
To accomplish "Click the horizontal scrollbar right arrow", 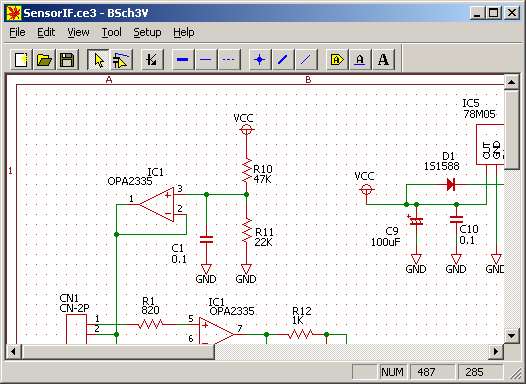I will pos(496,352).
